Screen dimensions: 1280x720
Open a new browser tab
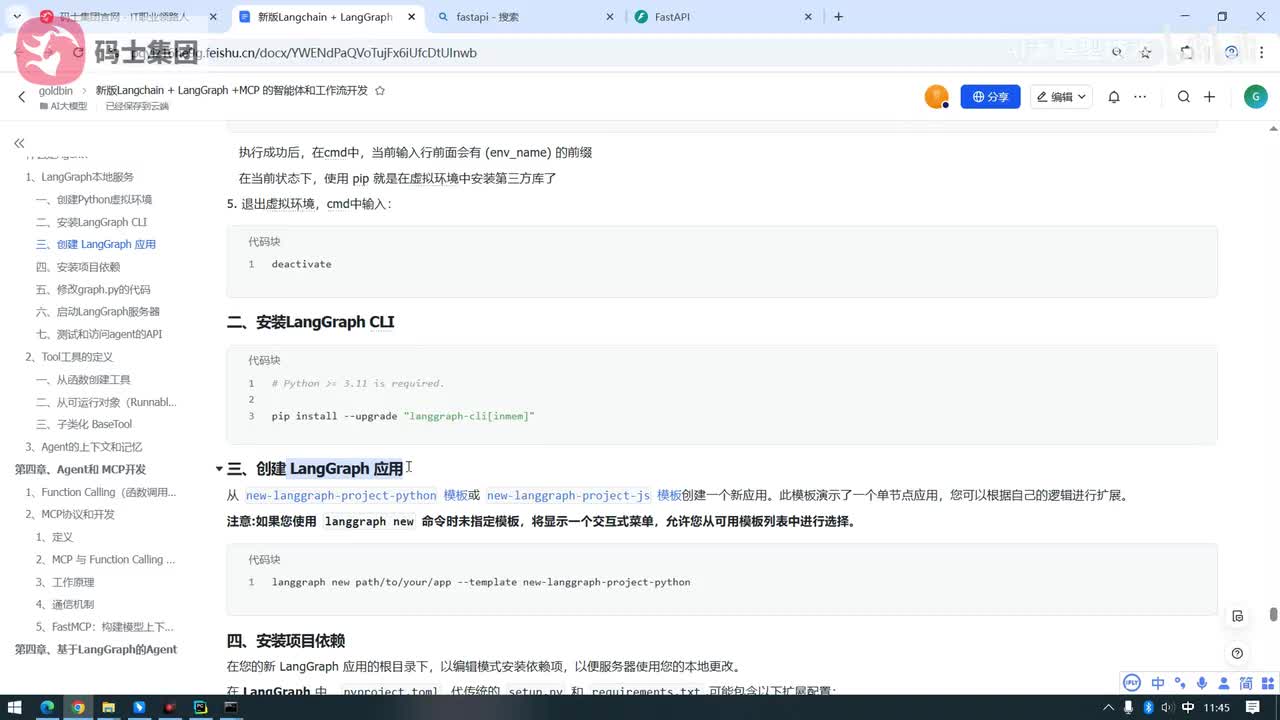(838, 17)
